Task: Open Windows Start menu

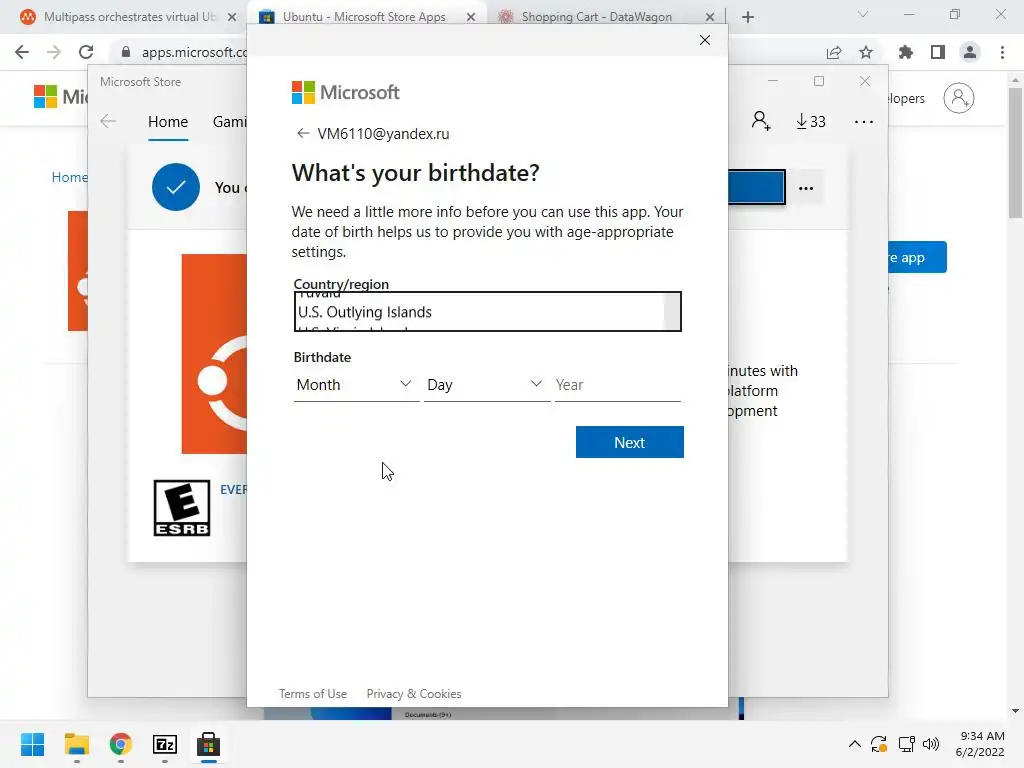Action: 32,744
